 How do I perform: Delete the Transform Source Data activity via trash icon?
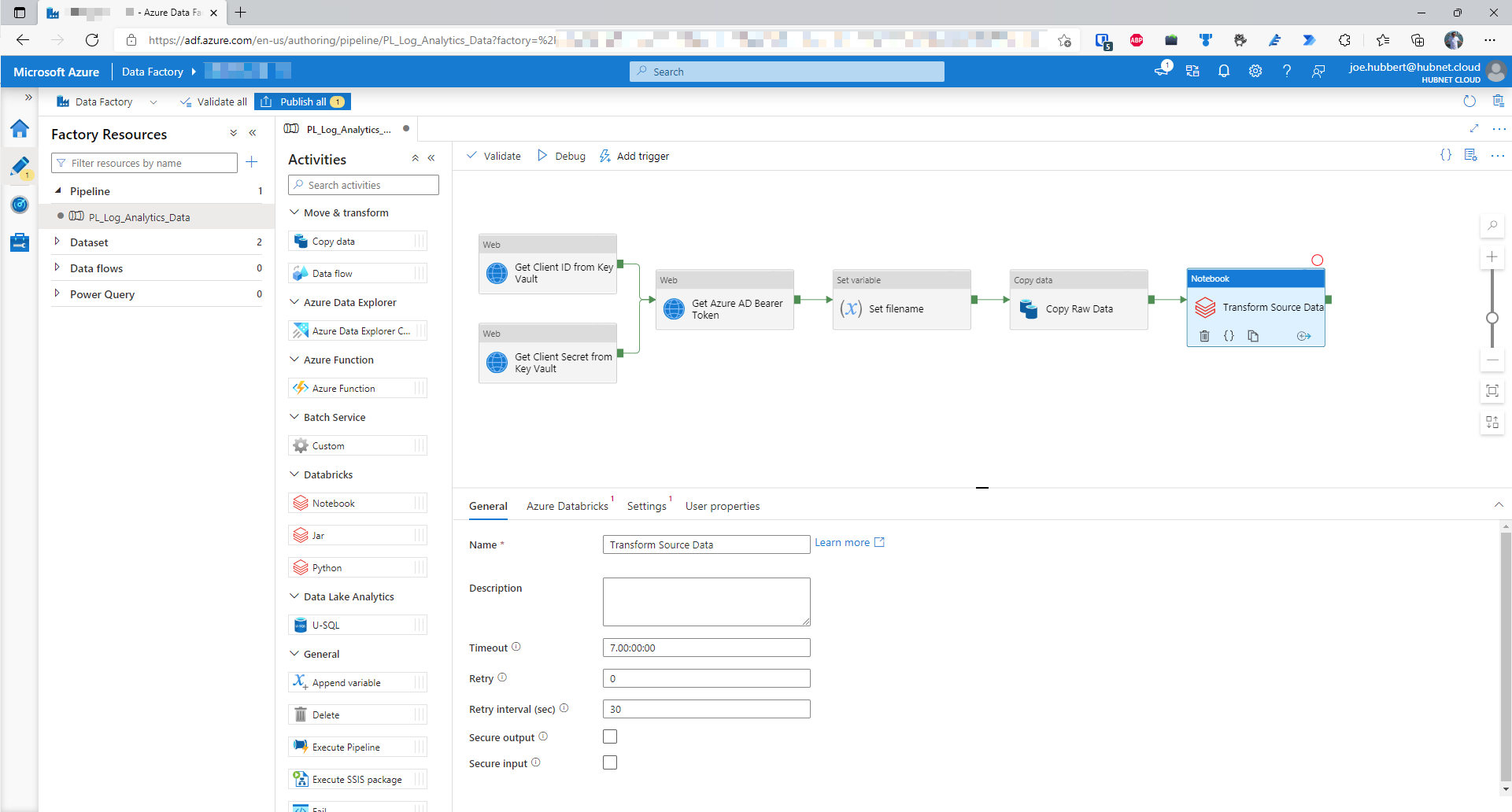point(1203,336)
